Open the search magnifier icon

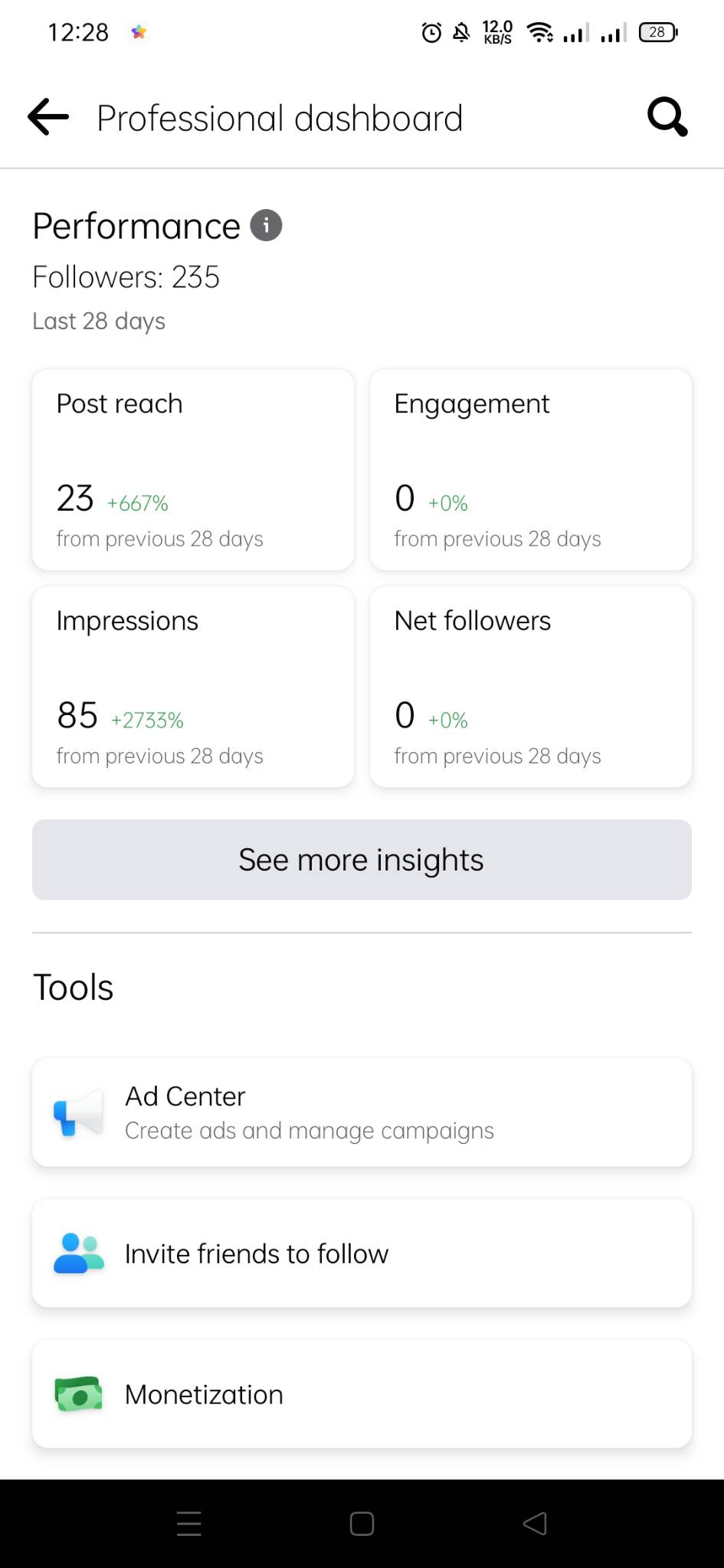667,117
